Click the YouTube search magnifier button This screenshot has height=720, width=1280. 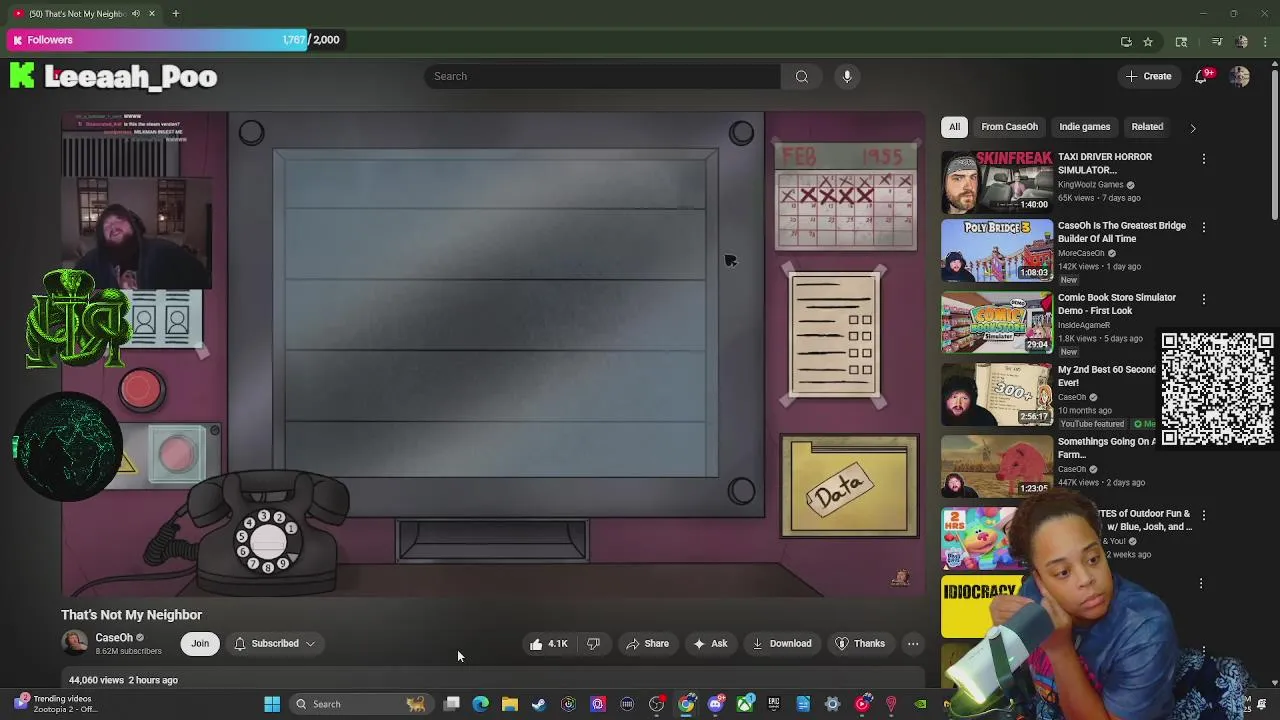802,76
